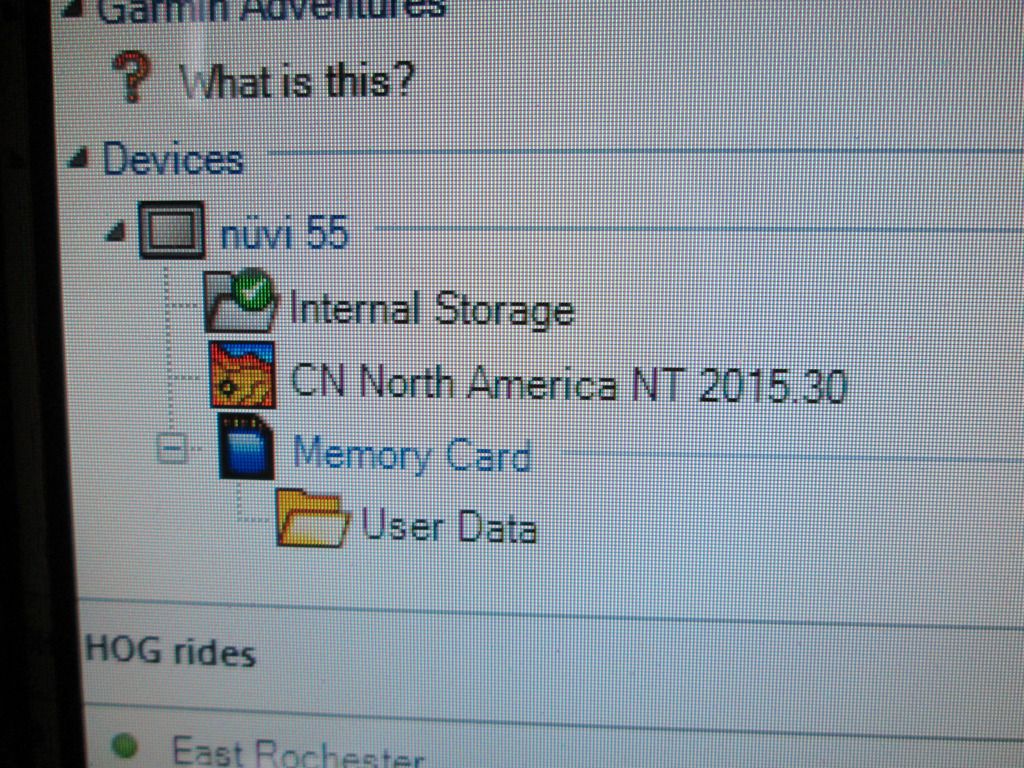The width and height of the screenshot is (1024, 768).
Task: Select the Memory Card label
Action: 412,454
